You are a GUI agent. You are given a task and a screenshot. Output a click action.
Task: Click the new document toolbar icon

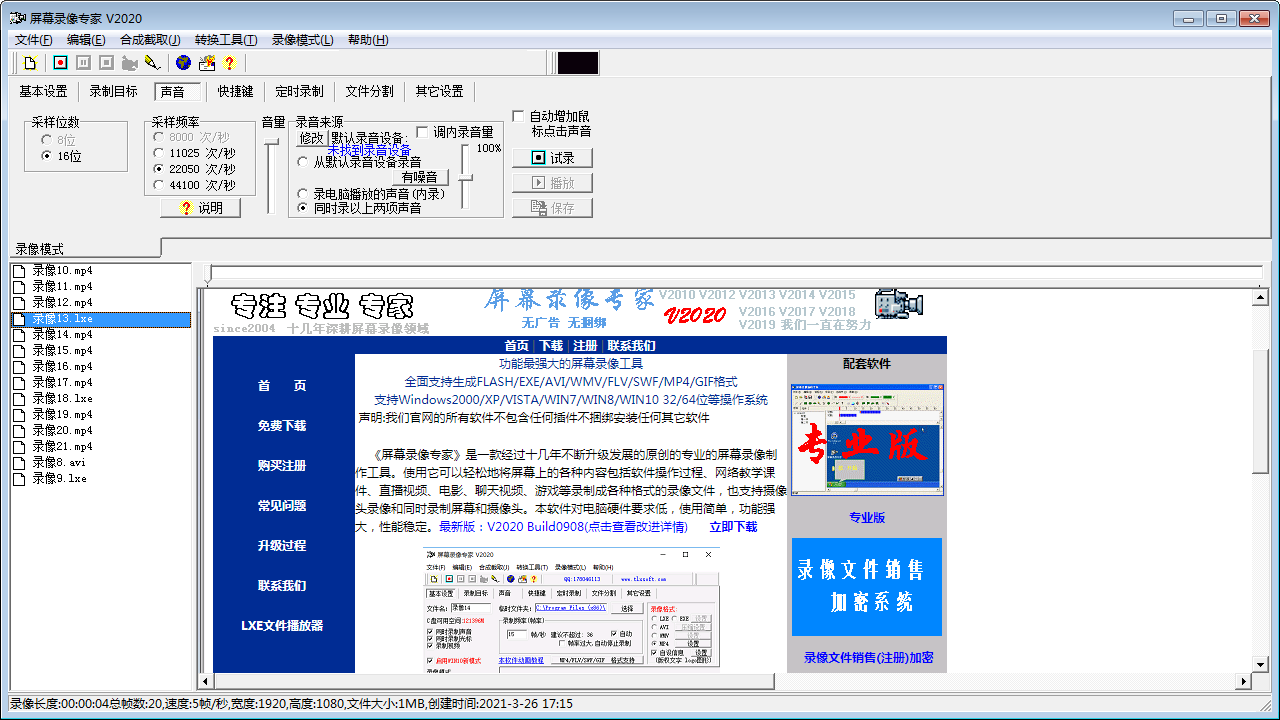coord(30,62)
